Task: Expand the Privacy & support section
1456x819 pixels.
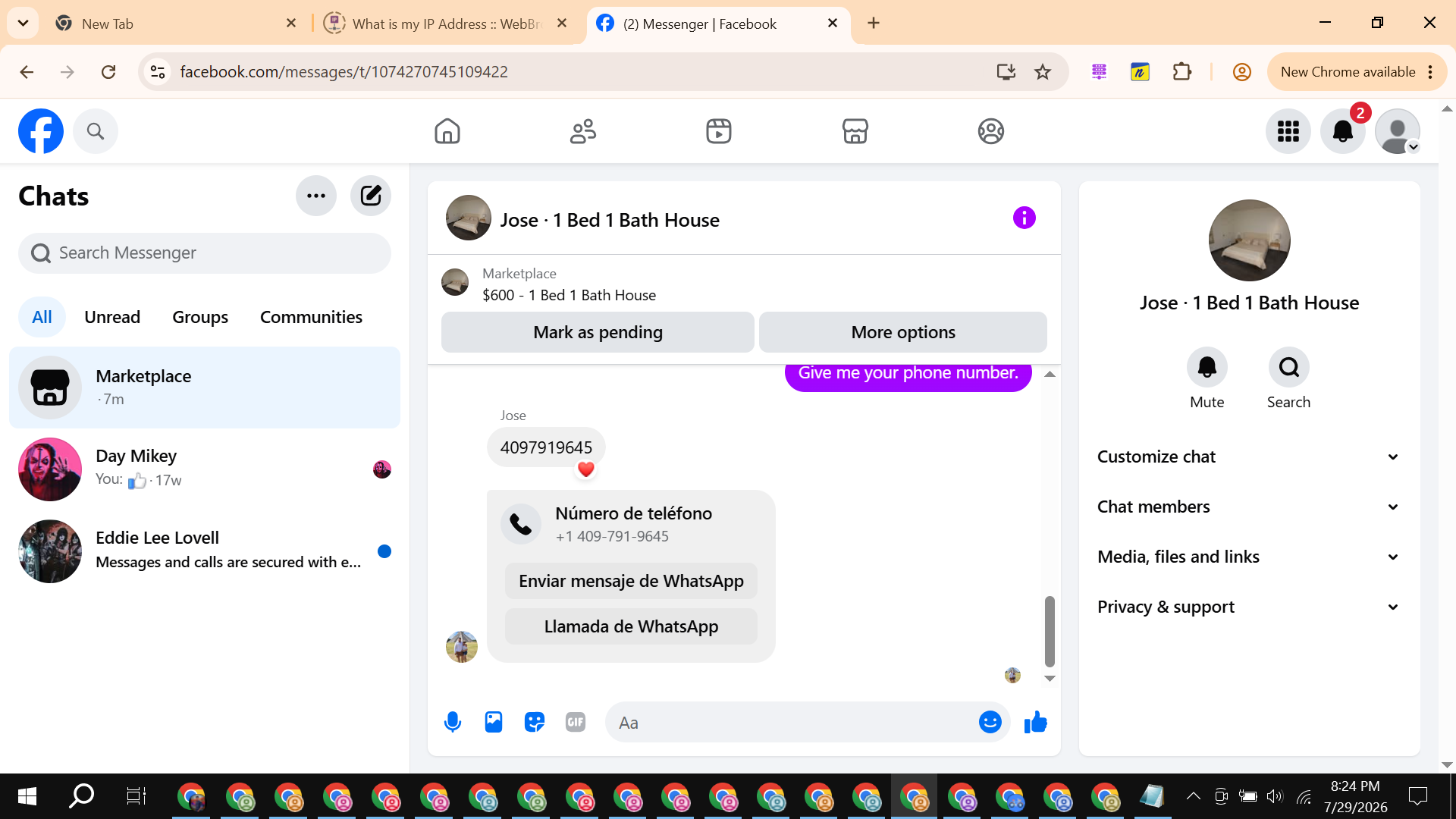Action: click(1249, 607)
